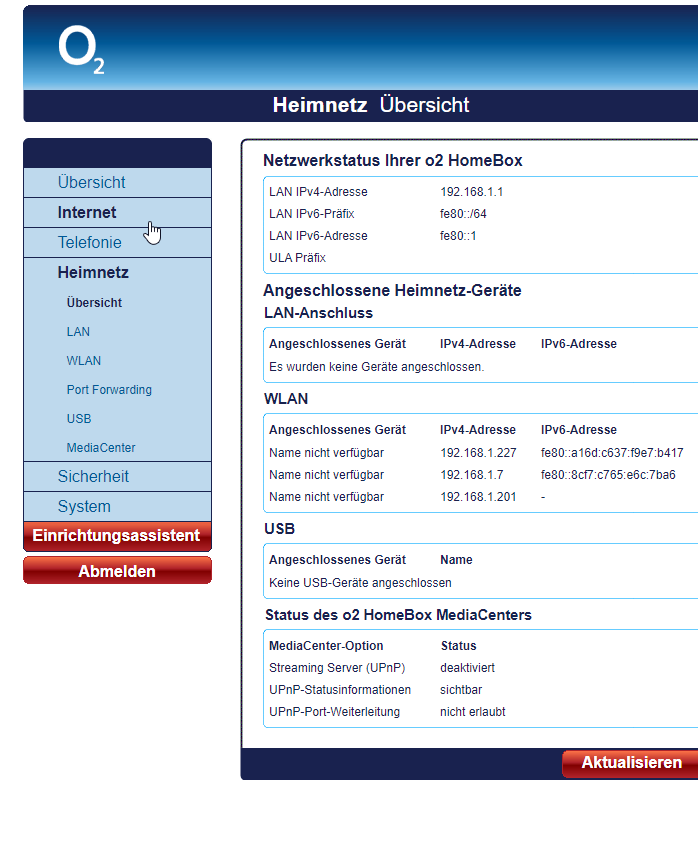This screenshot has height=843, width=698.
Task: Click WLAN device IP 192.168.1.227
Action: coord(478,453)
